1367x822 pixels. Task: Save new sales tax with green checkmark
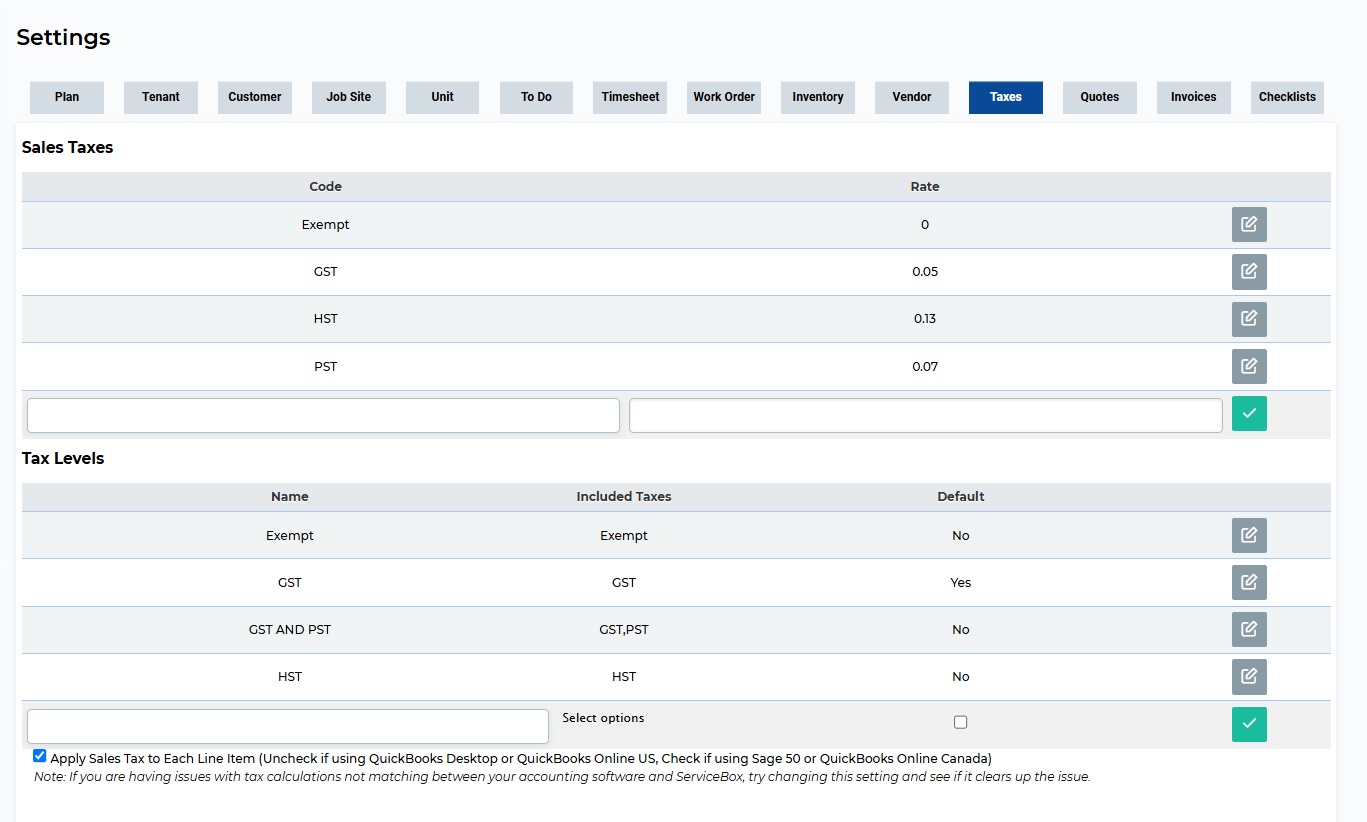1249,413
